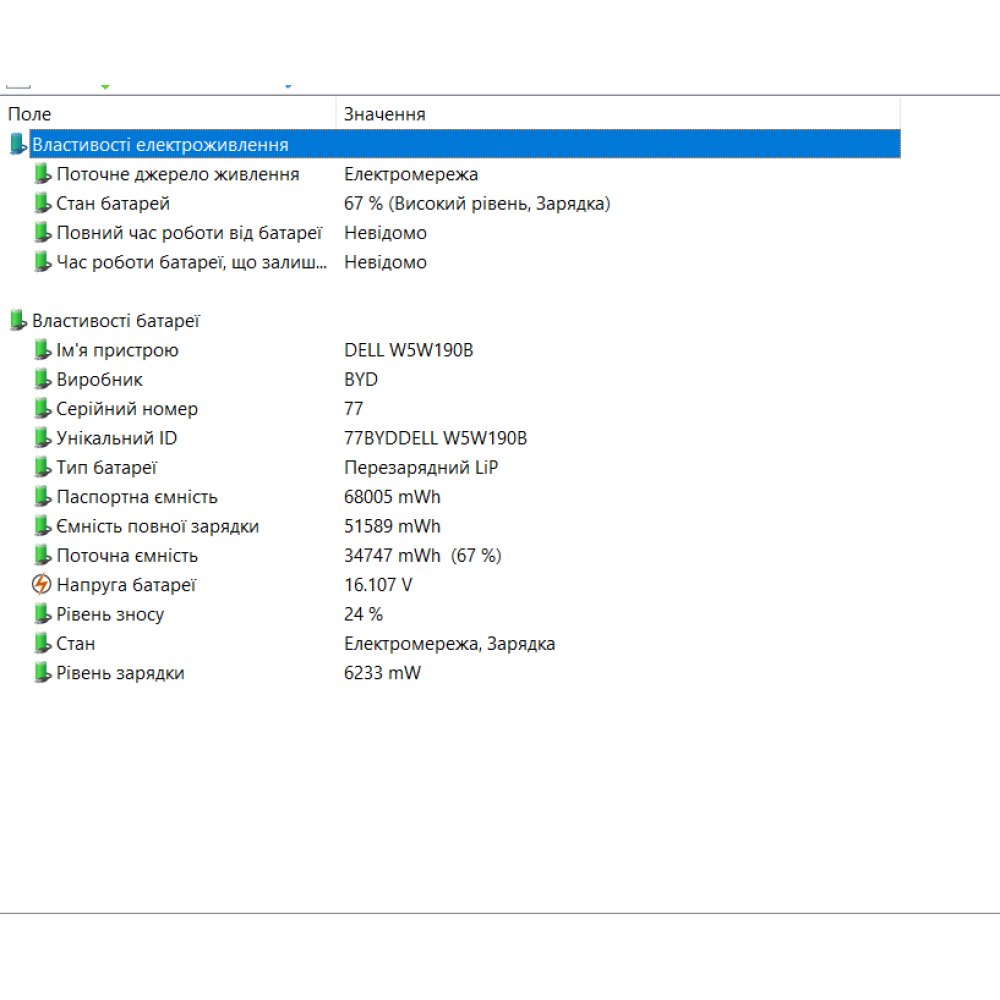
Task: Click the green arrow icon in the toolbar
Action: [104, 86]
